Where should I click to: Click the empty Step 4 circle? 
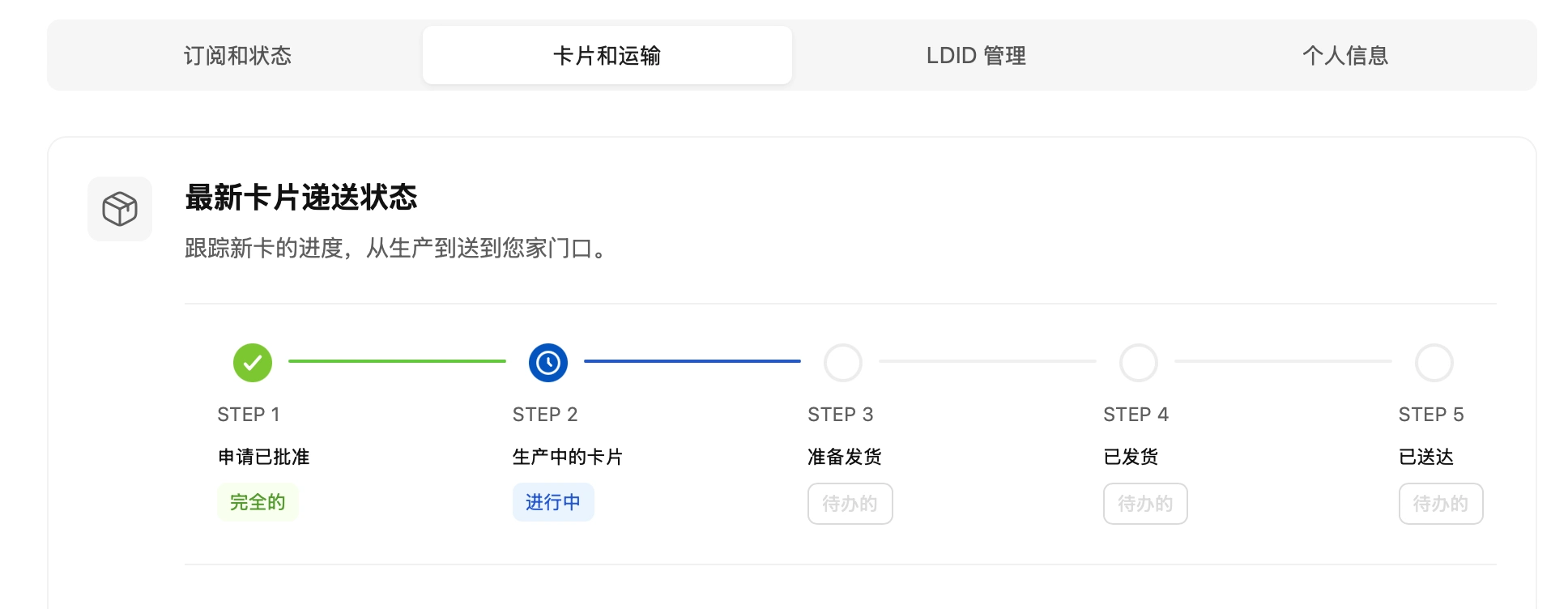[x=1139, y=363]
